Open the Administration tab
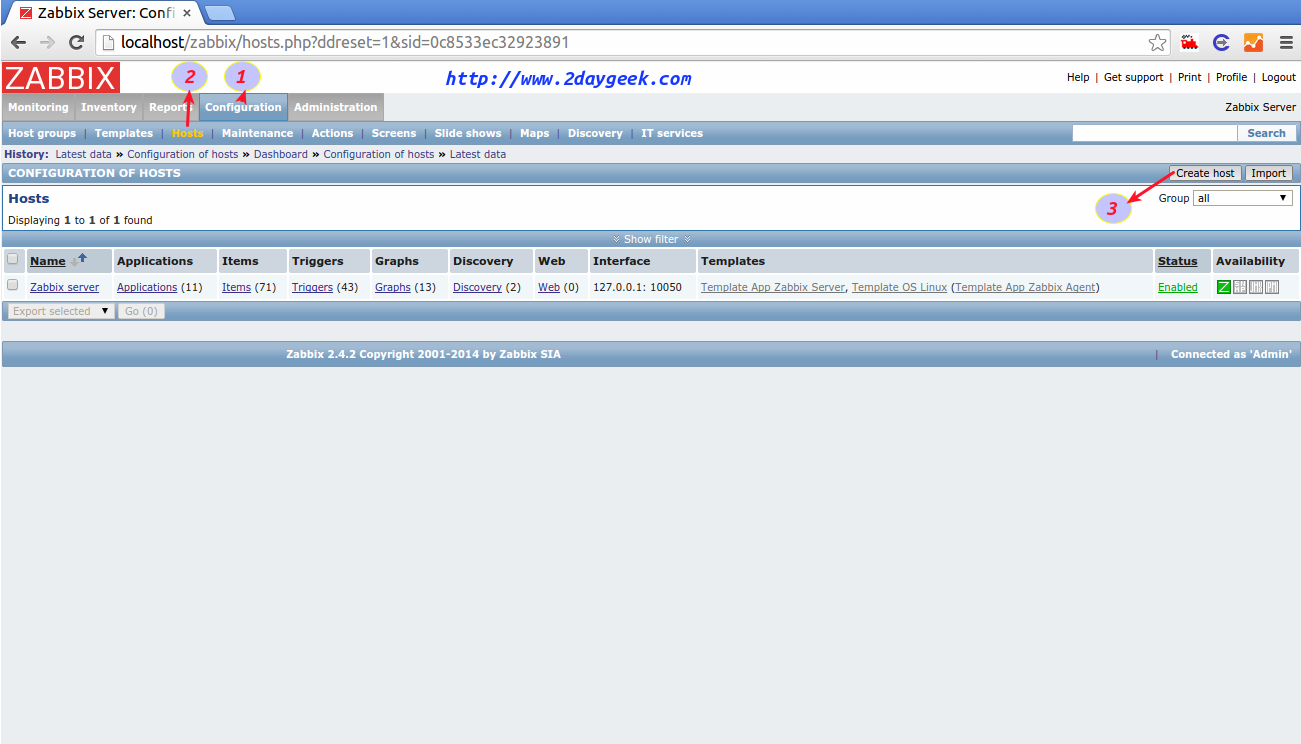This screenshot has width=1301, height=744. click(335, 107)
